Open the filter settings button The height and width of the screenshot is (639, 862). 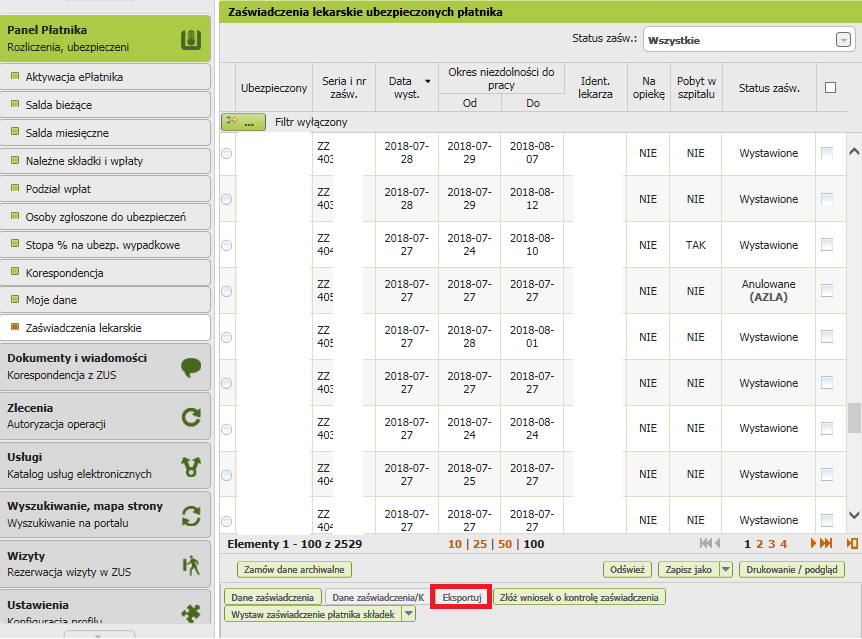point(243,122)
